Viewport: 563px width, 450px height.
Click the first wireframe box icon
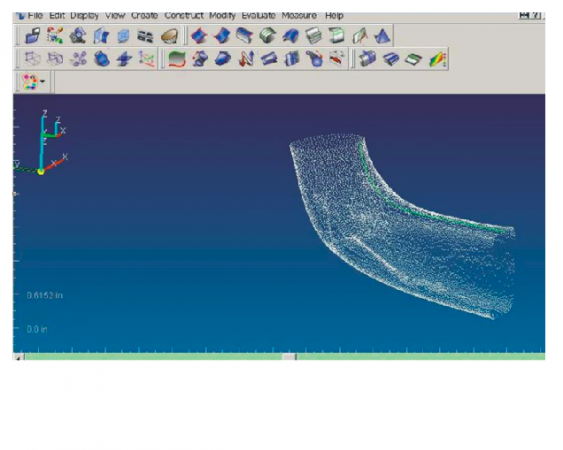point(32,59)
